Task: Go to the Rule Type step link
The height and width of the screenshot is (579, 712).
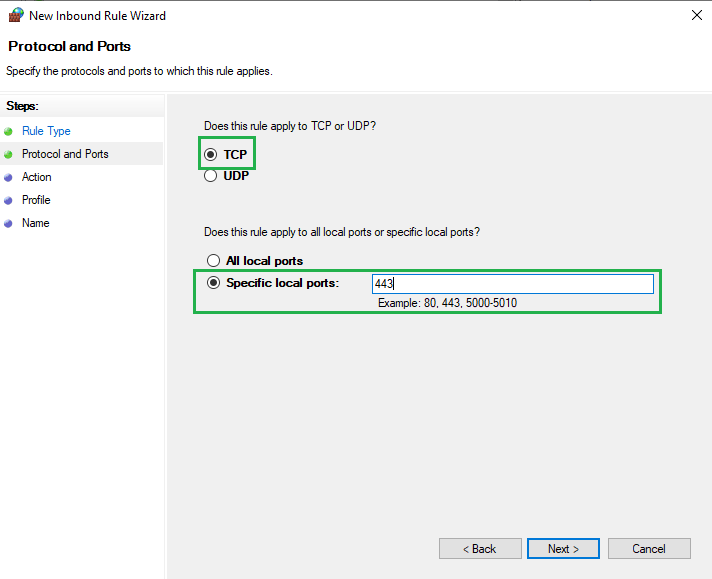Action: coord(46,131)
